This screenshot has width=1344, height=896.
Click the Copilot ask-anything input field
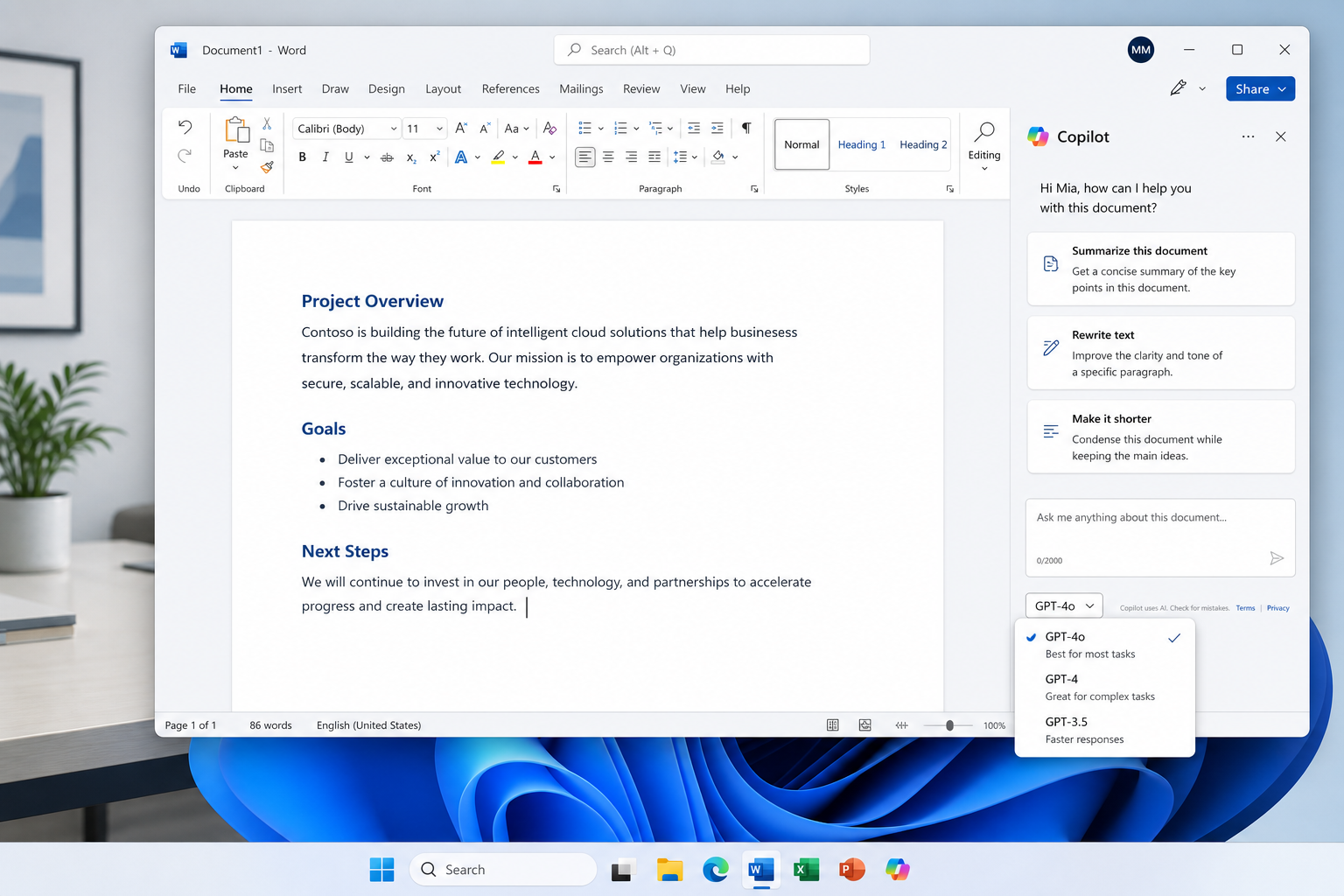pyautogui.click(x=1160, y=537)
